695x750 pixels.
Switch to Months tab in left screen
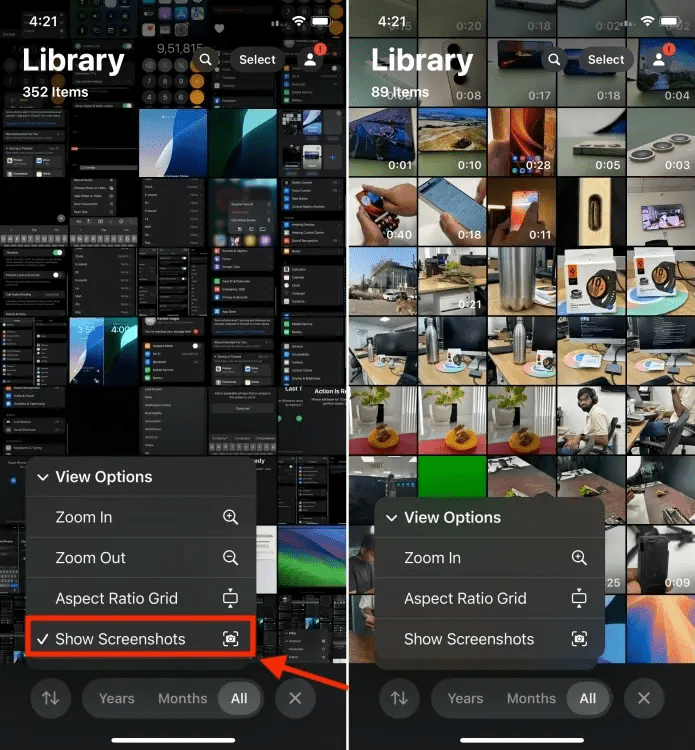point(183,698)
